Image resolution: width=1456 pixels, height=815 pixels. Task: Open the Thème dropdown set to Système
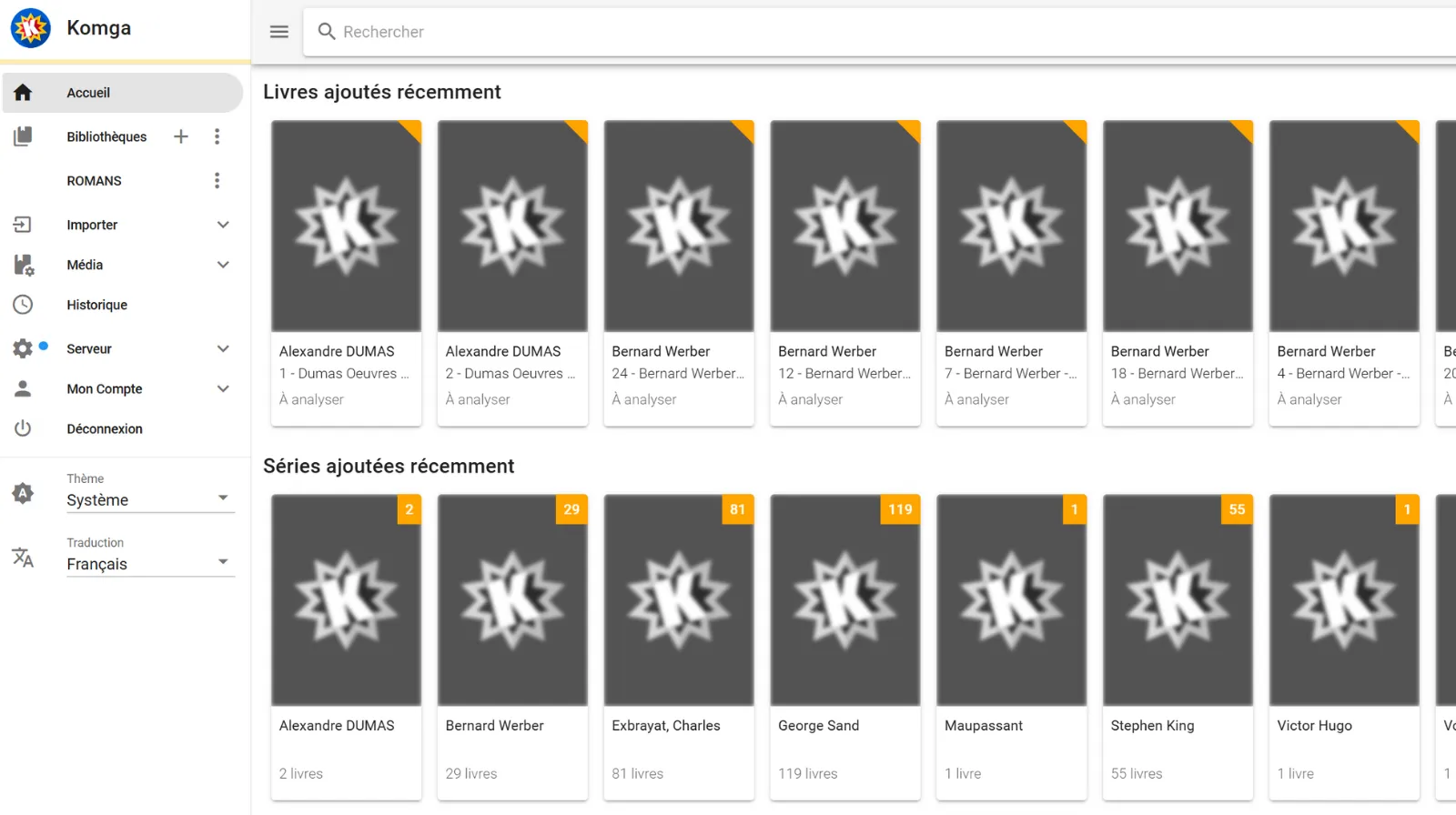click(150, 499)
